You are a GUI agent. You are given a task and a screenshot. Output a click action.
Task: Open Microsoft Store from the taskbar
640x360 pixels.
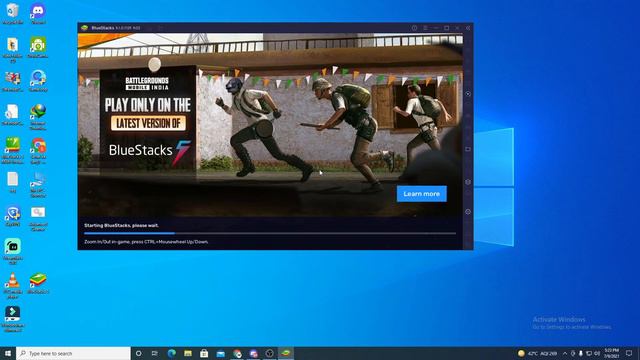pyautogui.click(x=204, y=353)
